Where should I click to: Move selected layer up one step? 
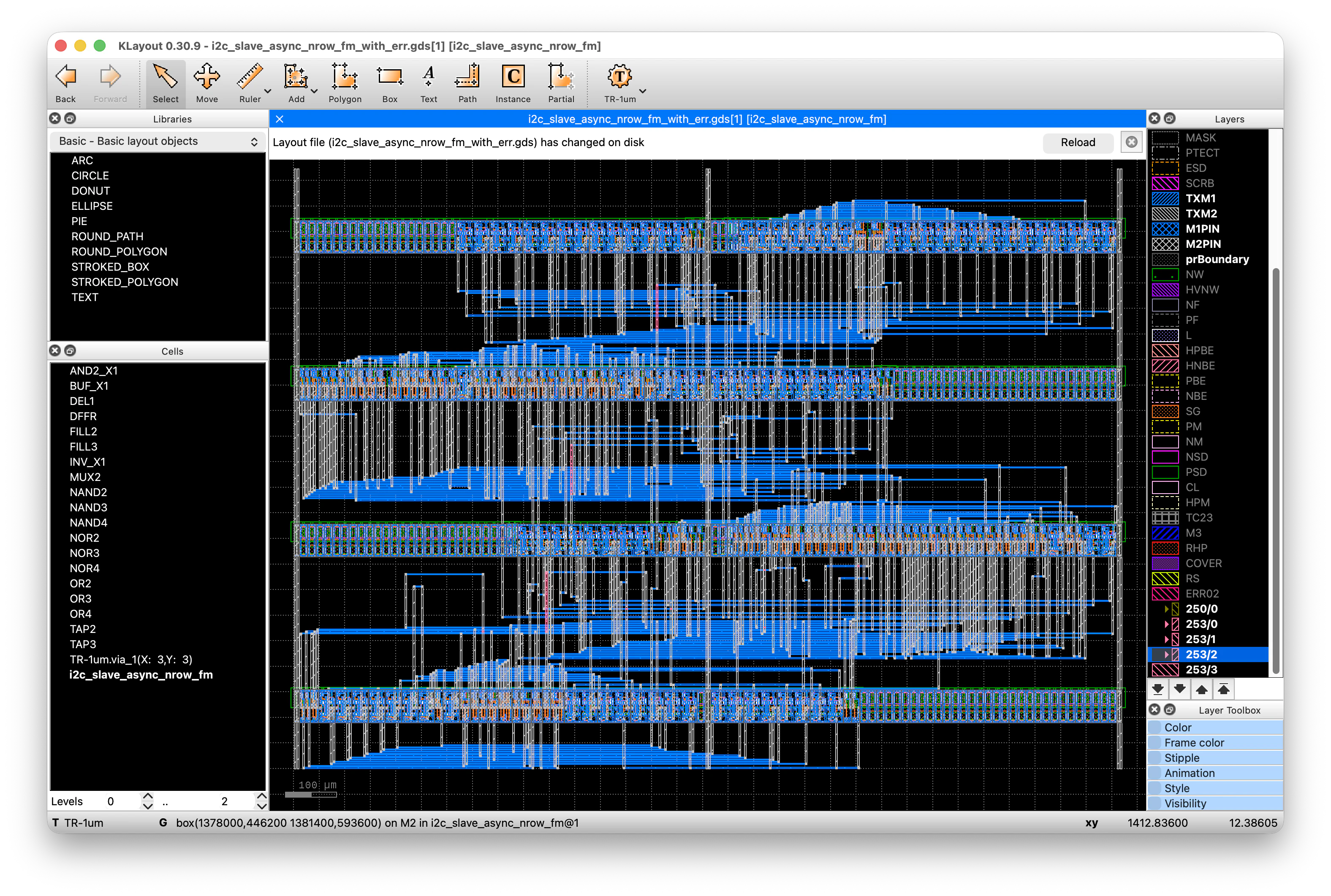pos(1201,689)
